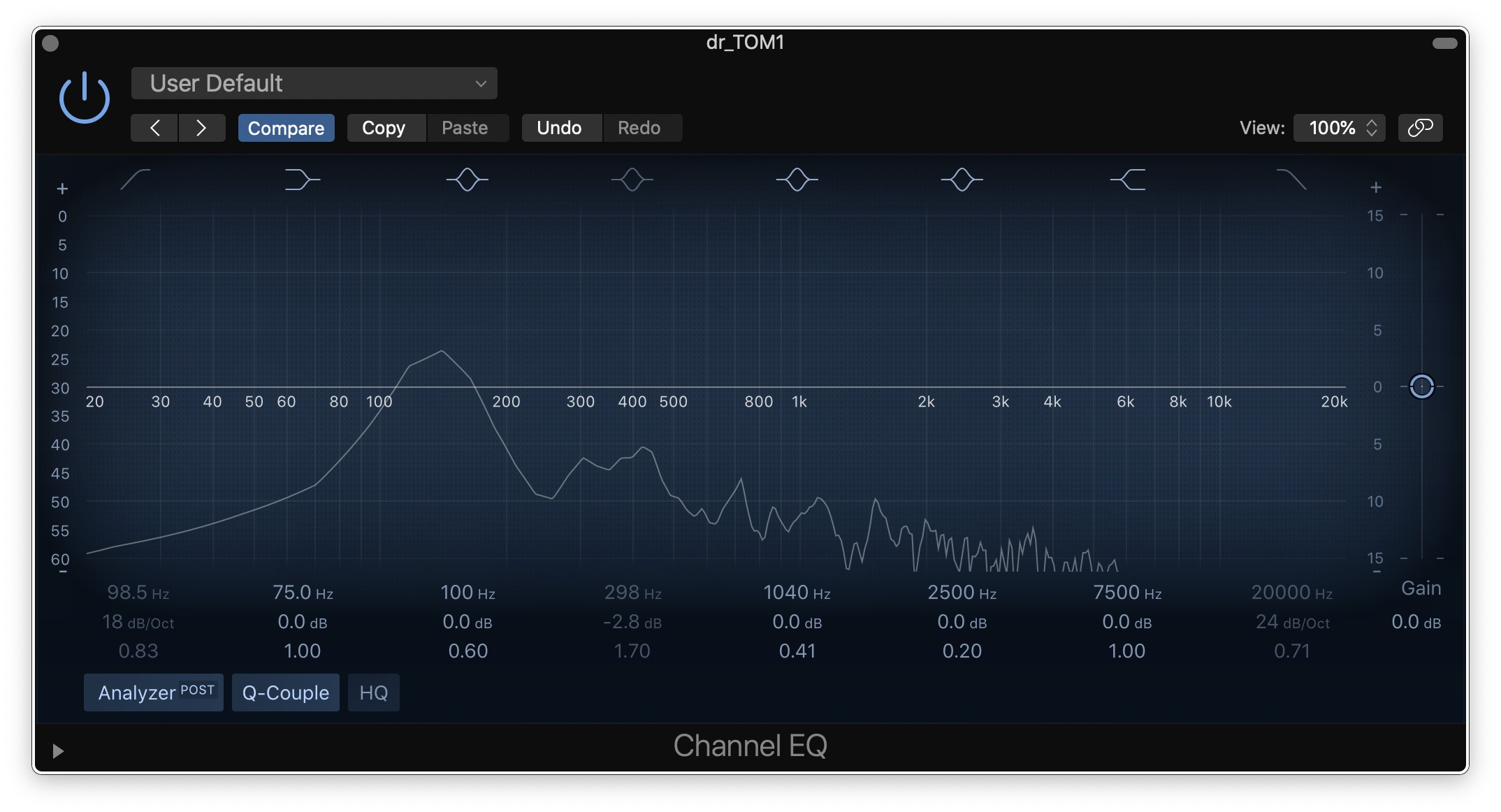1501x812 pixels.
Task: Click the master Gain slider handle
Action: (1421, 386)
